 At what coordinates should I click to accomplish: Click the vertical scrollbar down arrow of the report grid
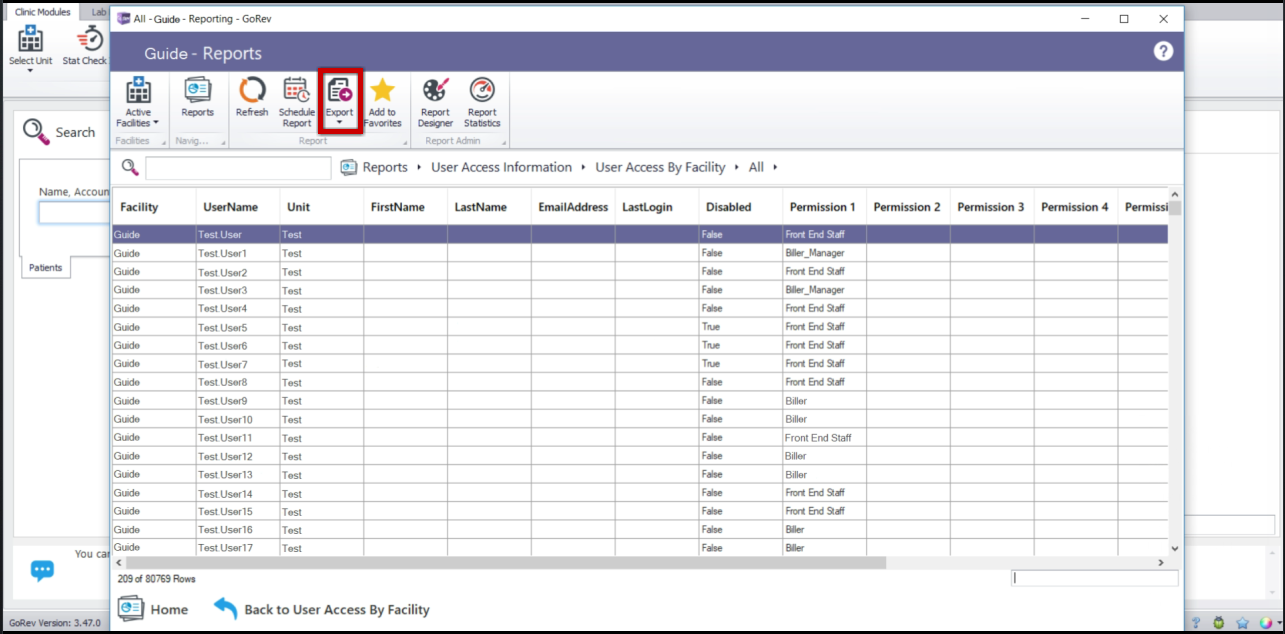coord(1175,548)
